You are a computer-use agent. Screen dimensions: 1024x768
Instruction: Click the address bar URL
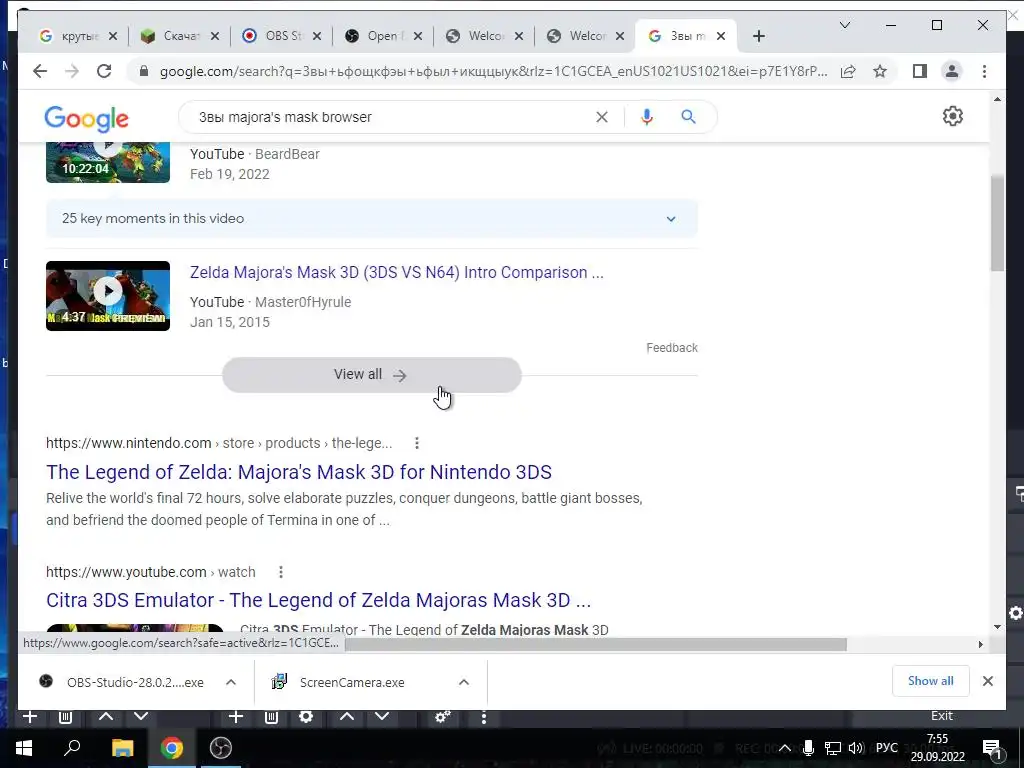coord(493,71)
